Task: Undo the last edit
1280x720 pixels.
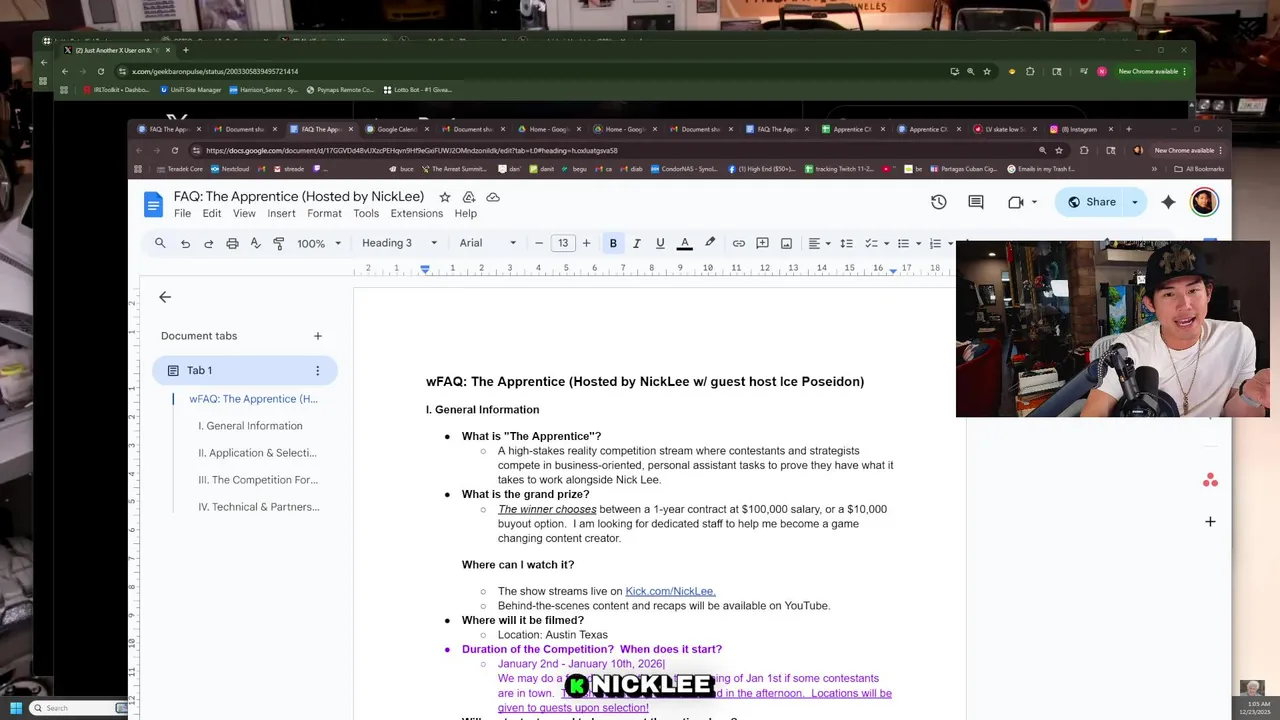Action: coord(185,243)
